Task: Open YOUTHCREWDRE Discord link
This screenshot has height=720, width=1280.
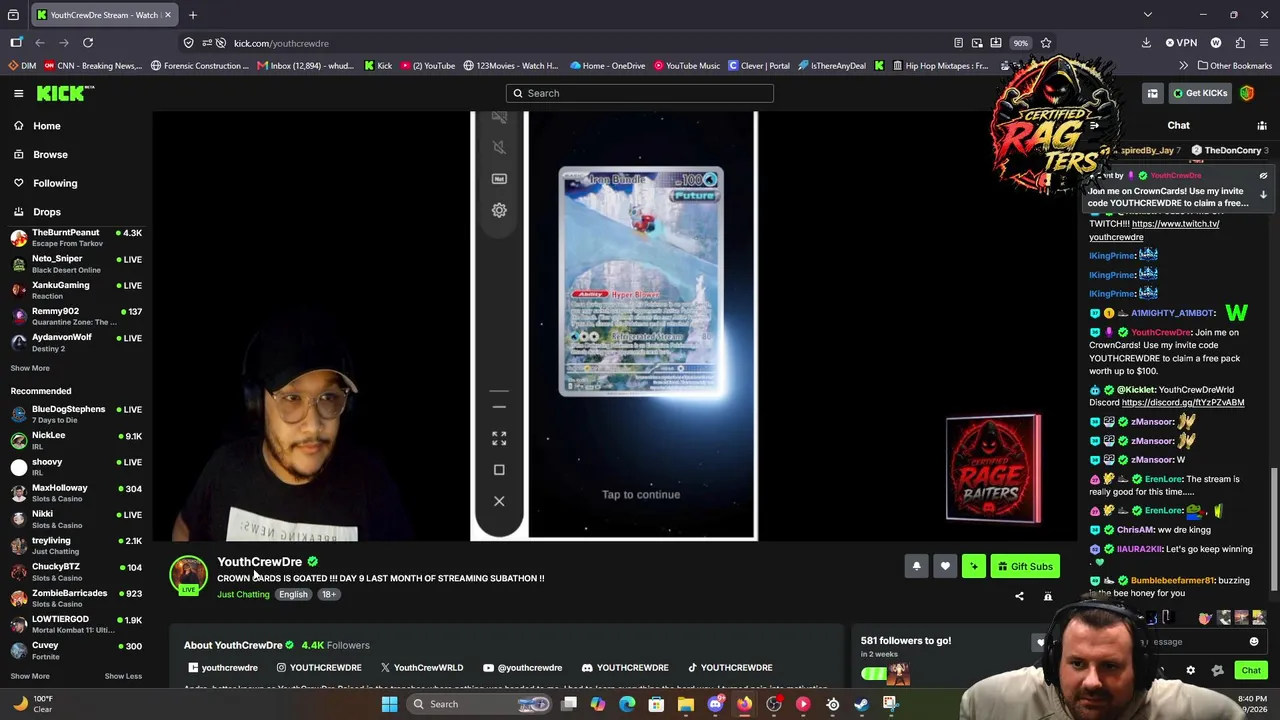Action: coord(625,668)
